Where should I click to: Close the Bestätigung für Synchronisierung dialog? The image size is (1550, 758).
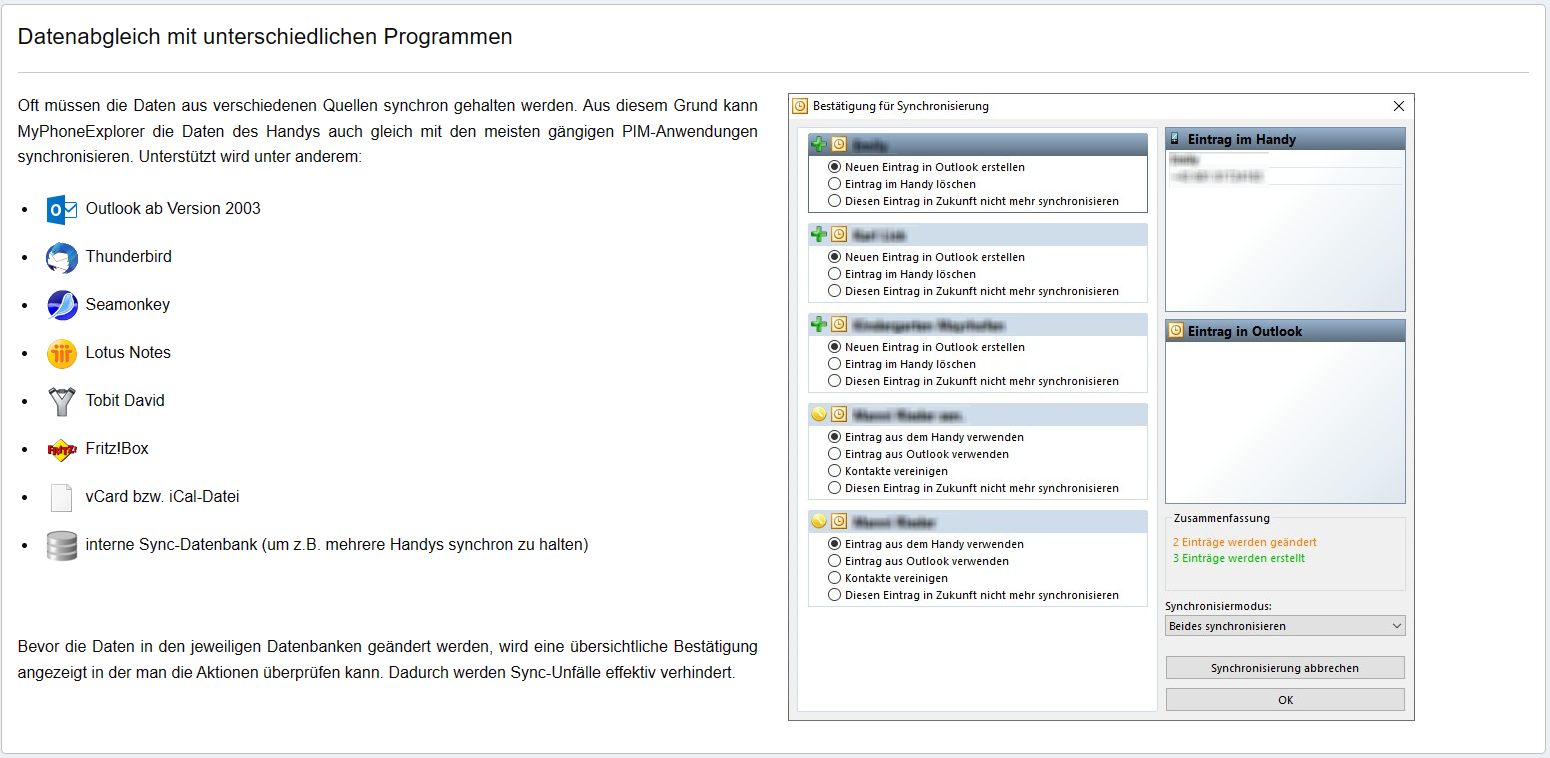click(x=1399, y=106)
